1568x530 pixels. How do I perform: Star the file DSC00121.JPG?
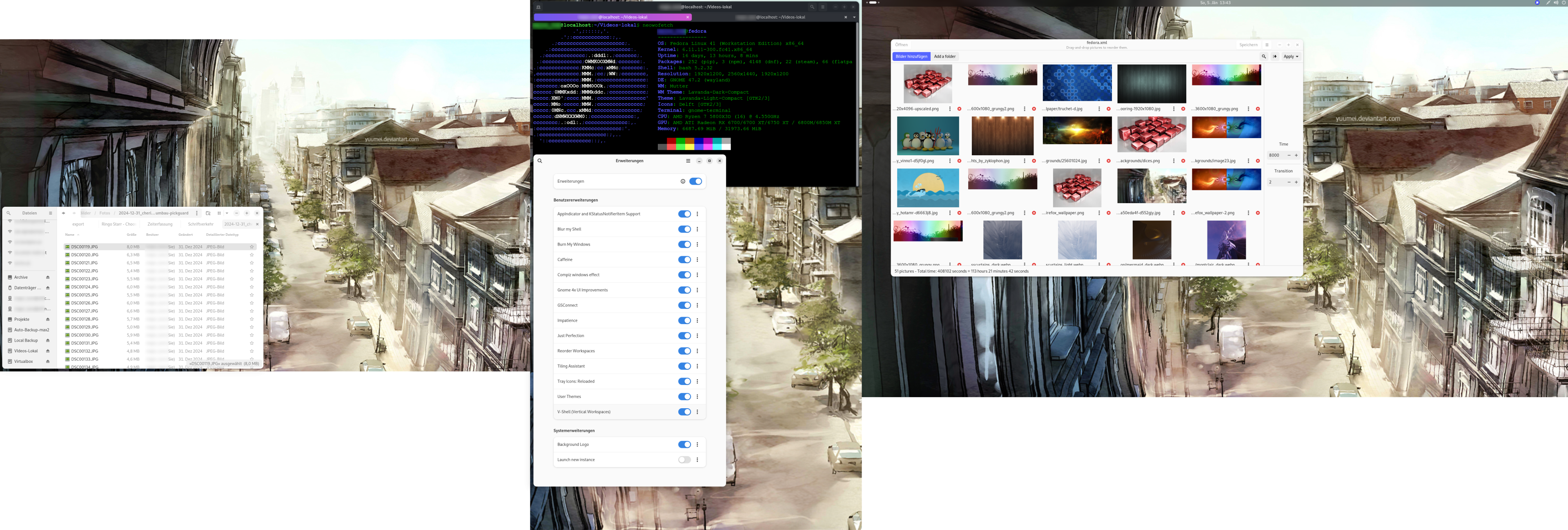point(252,263)
